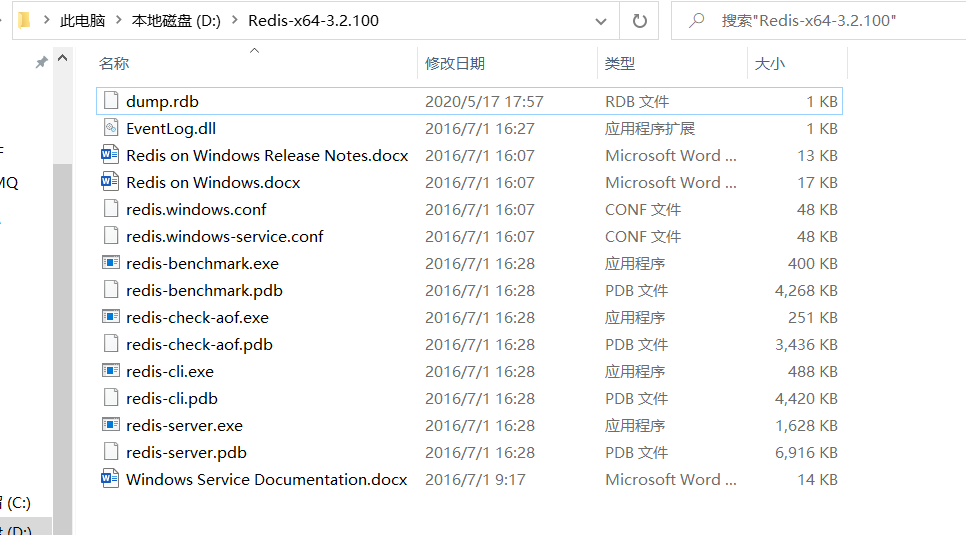The image size is (966, 535).
Task: Open the address bar history dropdown
Action: coord(601,22)
